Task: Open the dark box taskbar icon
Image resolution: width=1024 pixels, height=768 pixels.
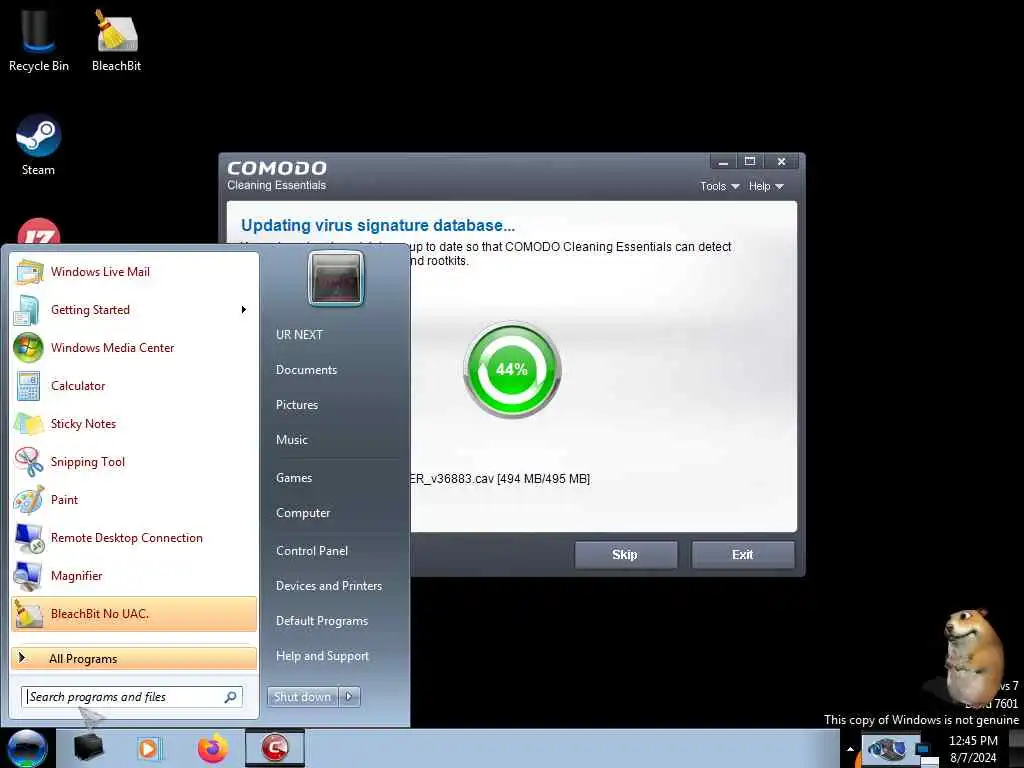Action: click(x=89, y=748)
